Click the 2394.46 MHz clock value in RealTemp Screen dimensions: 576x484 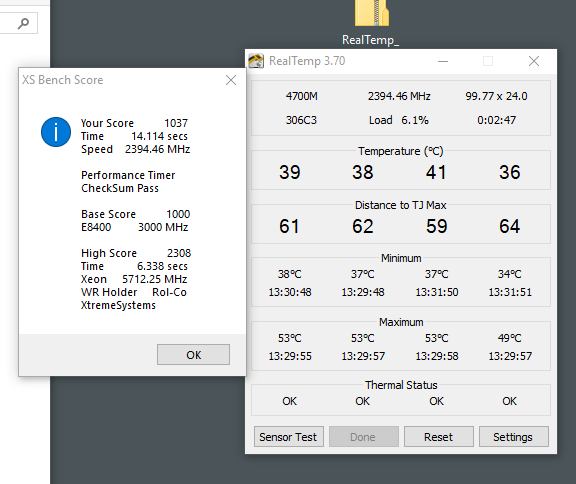[399, 96]
